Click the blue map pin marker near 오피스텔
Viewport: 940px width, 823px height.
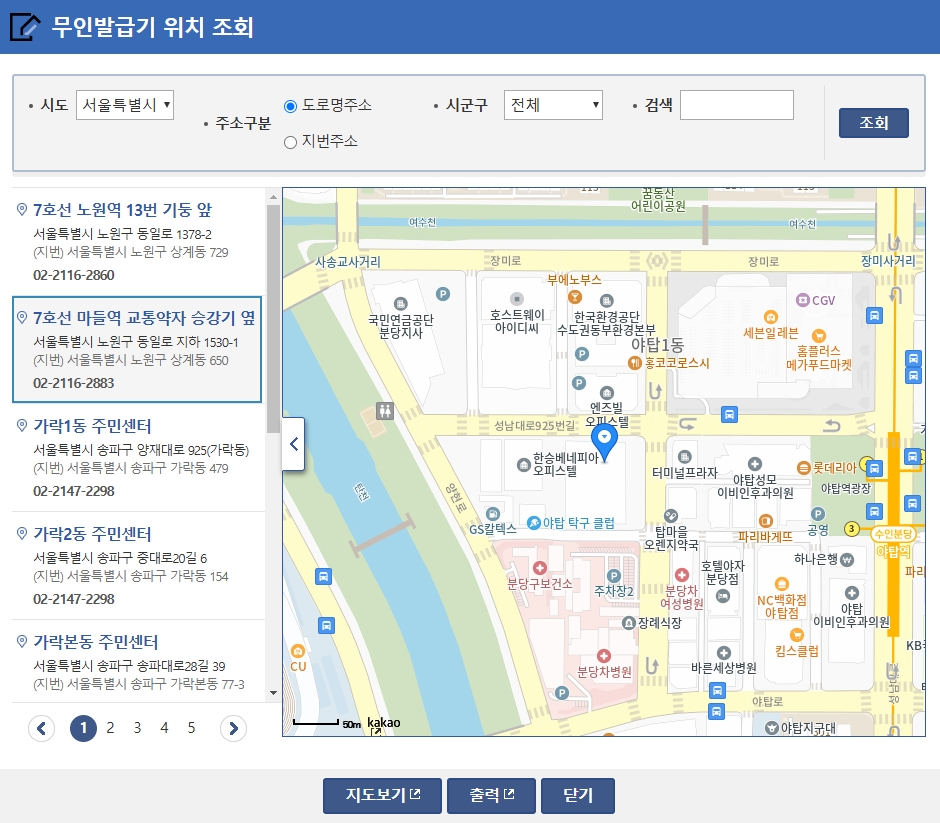pyautogui.click(x=605, y=440)
